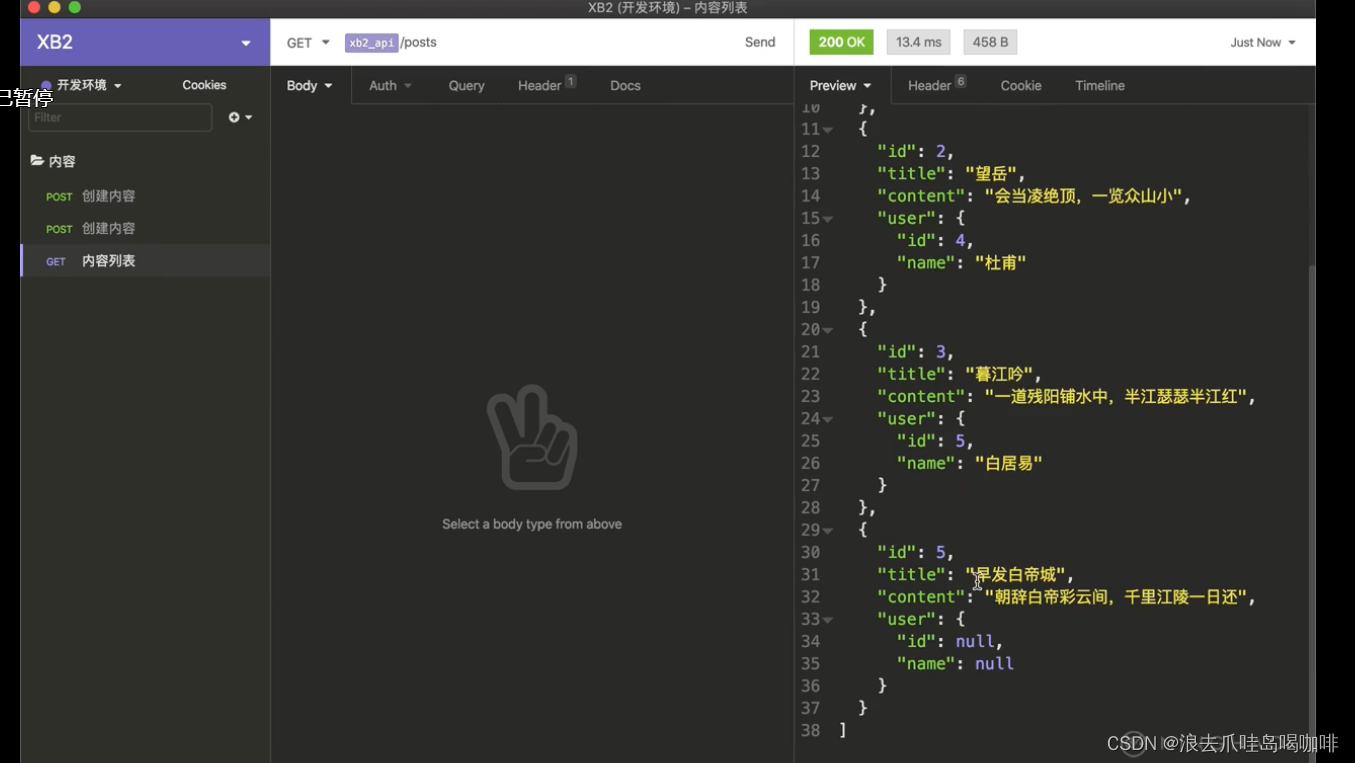This screenshot has width=1355, height=763.
Task: Click the name value "白居易"
Action: coord(1008,463)
